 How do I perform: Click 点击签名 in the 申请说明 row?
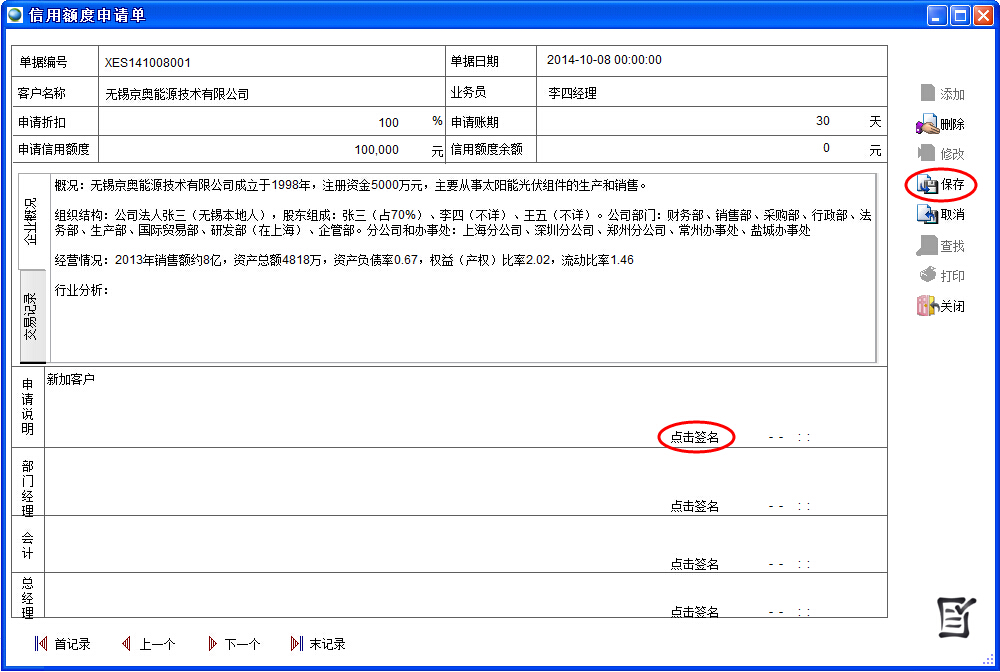[x=696, y=437]
